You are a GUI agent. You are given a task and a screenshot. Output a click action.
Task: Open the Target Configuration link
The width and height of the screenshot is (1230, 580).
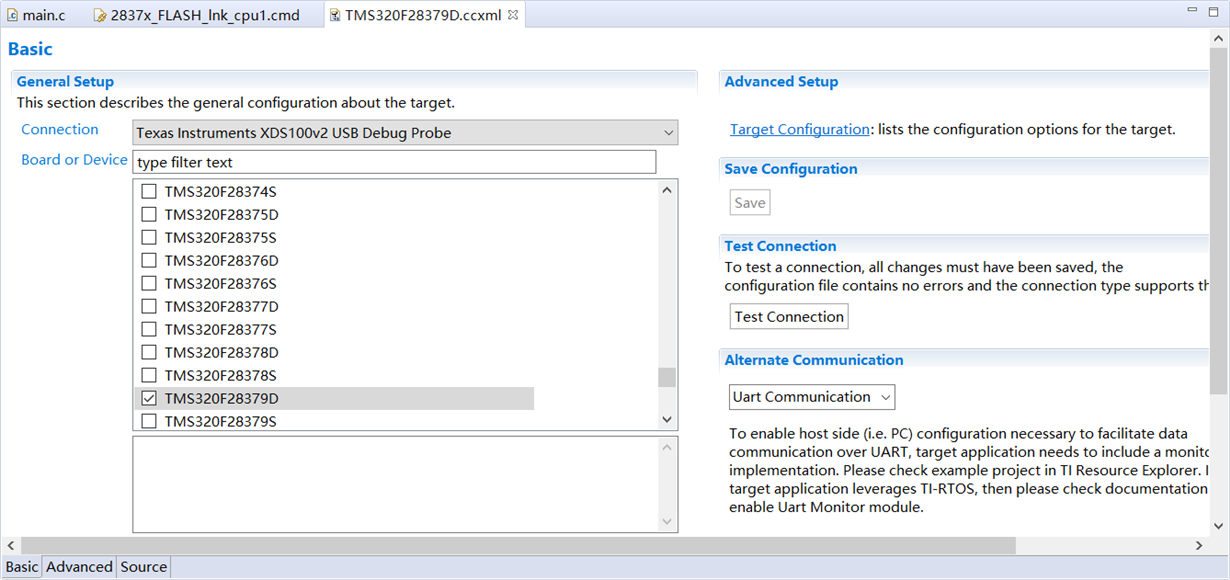799,129
